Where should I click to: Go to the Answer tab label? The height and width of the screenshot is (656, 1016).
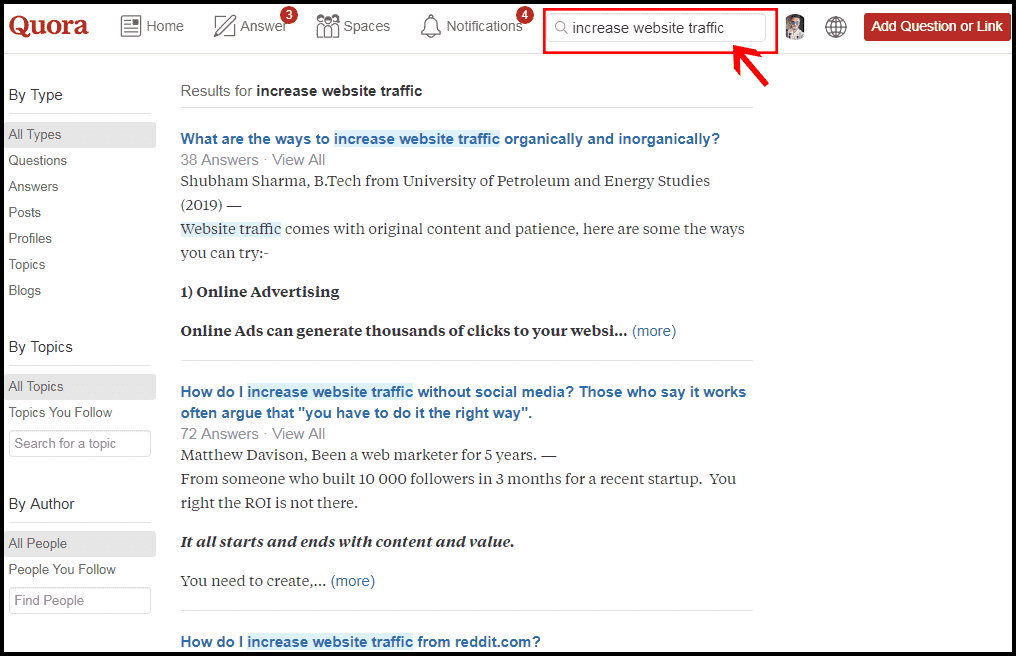262,26
